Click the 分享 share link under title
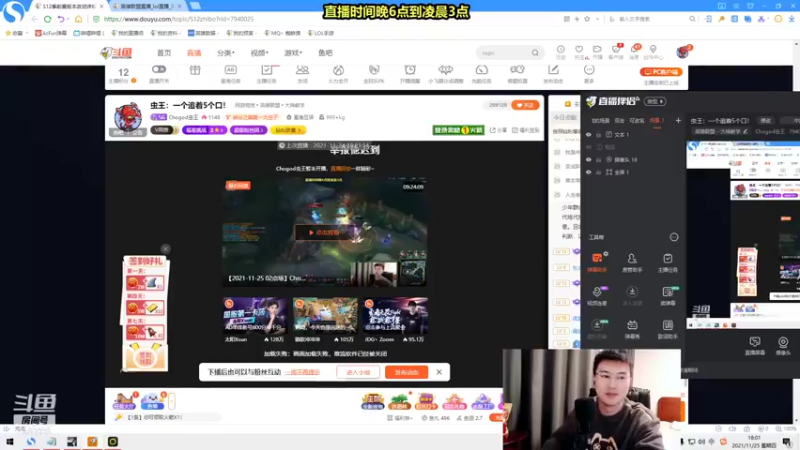 [498, 130]
